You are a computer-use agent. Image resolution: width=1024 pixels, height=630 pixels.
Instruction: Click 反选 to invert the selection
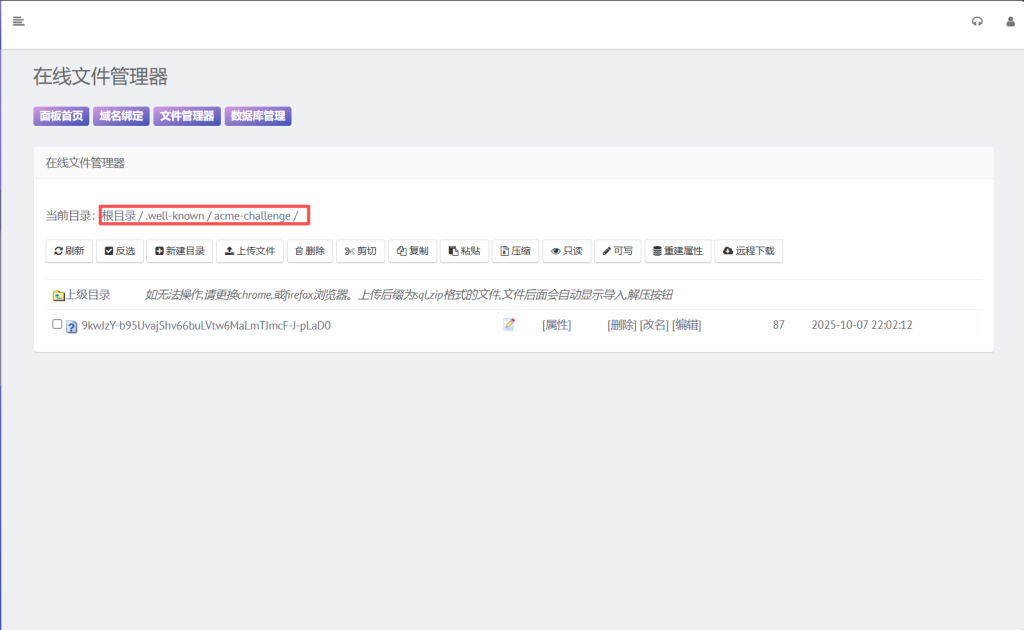click(x=120, y=251)
